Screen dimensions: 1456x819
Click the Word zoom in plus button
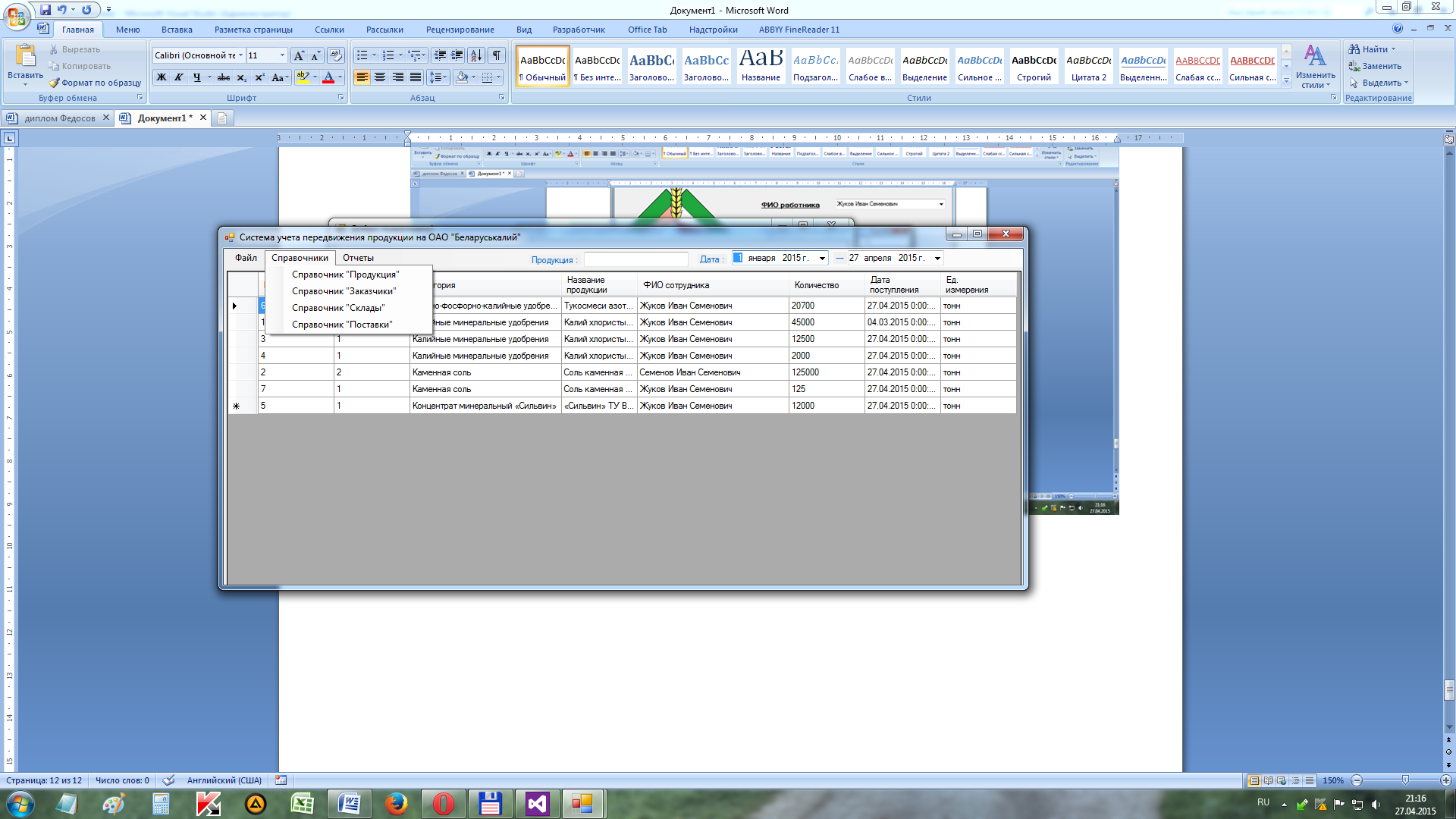coord(1446,780)
